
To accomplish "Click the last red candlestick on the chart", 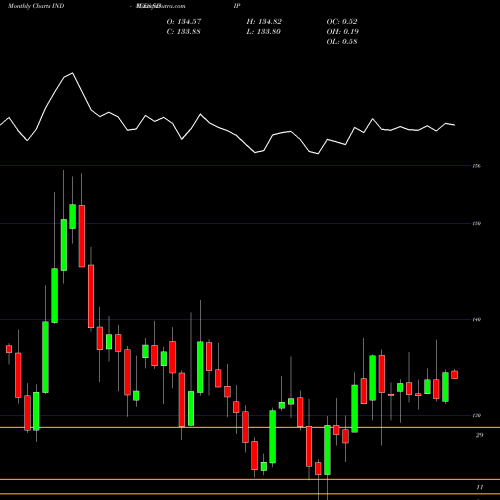I will coord(454,375).
